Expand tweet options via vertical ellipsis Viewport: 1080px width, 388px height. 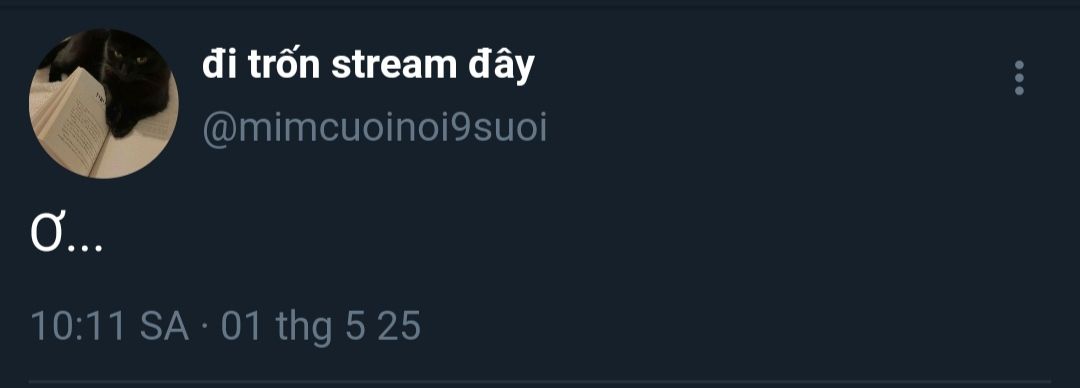1019,78
